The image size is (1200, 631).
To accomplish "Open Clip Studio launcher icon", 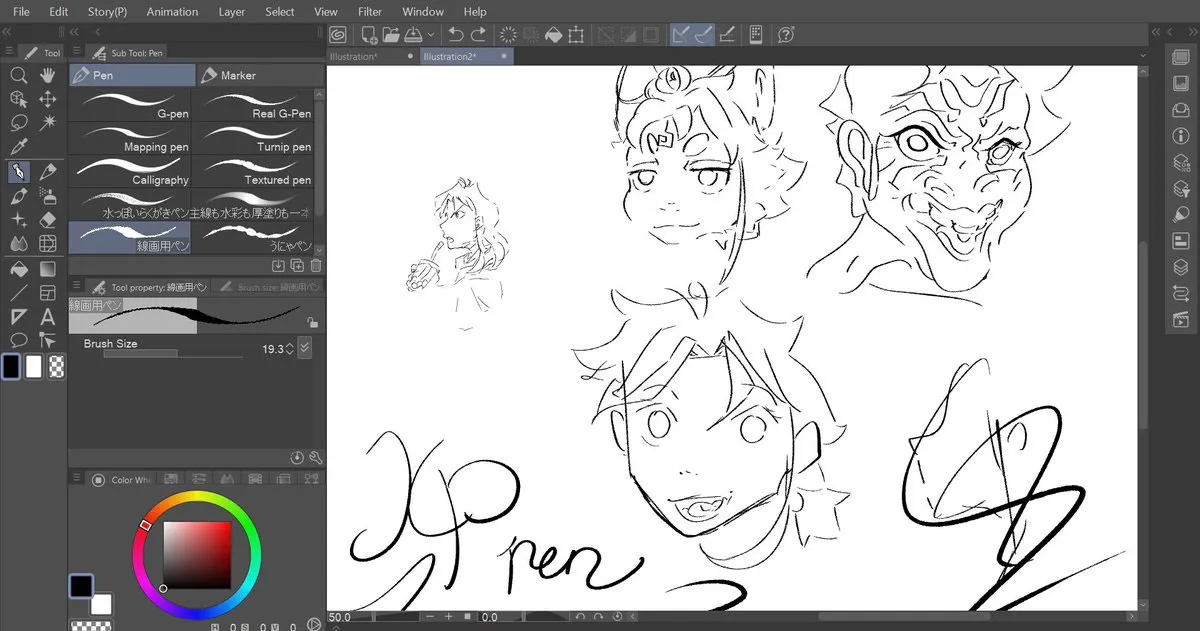I will (338, 35).
